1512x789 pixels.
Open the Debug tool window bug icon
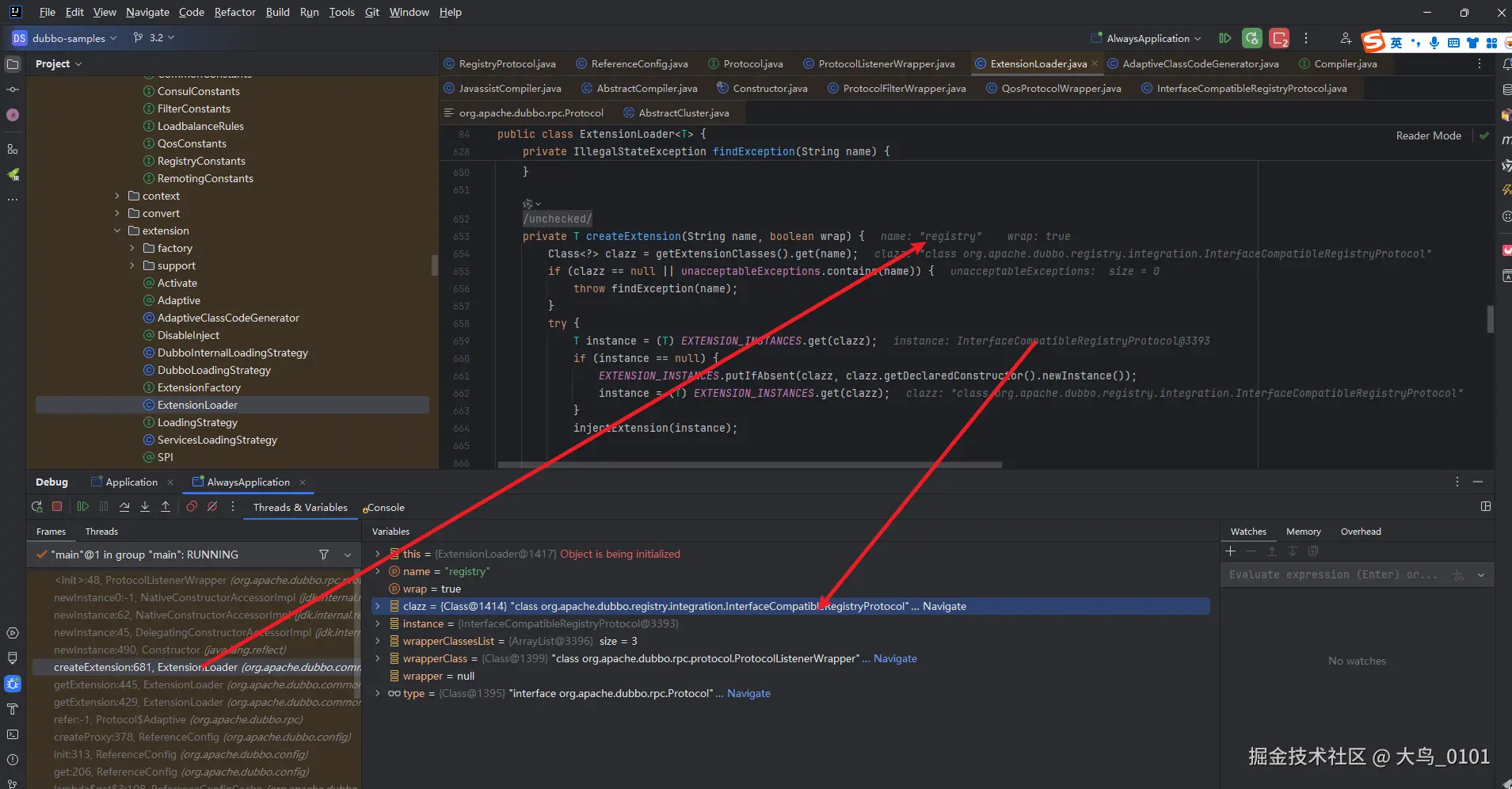[13, 684]
